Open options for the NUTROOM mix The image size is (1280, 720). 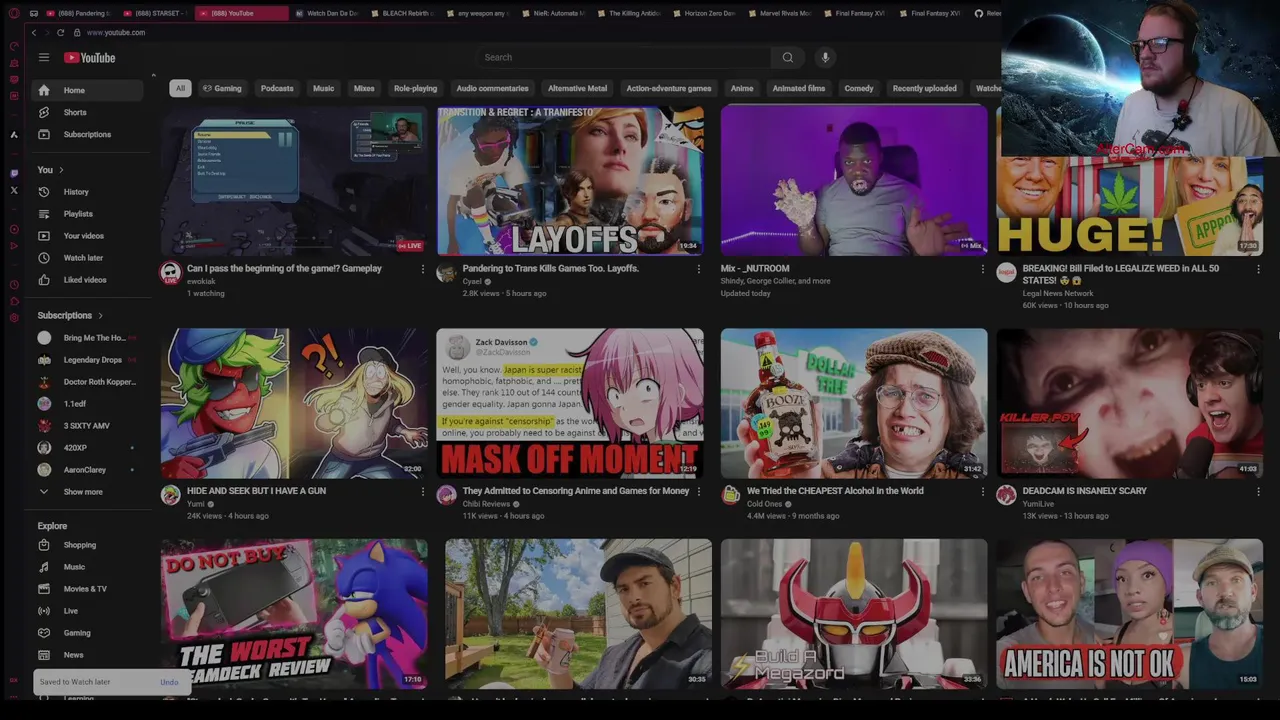982,269
